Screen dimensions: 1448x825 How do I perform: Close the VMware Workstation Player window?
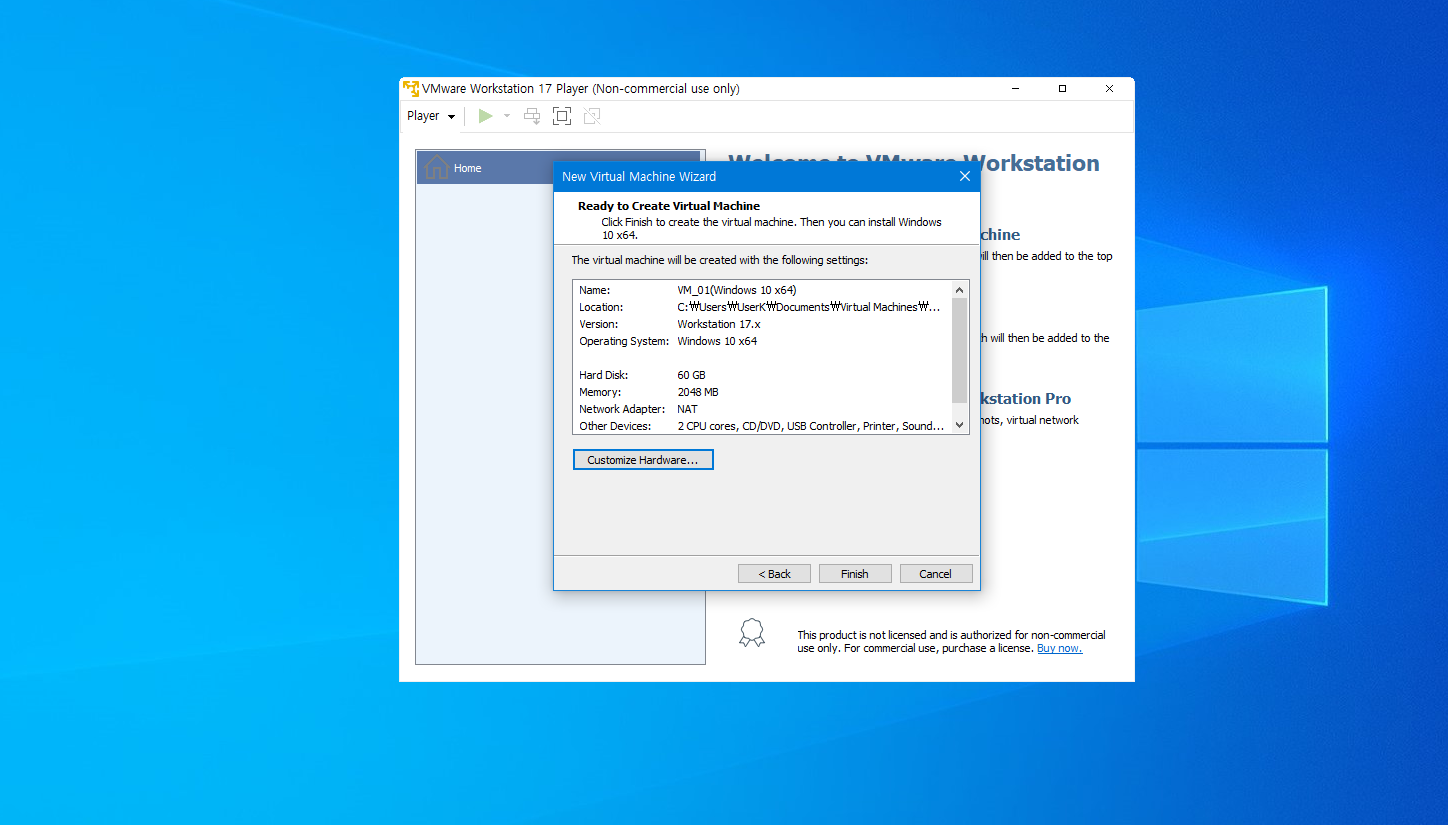[x=1109, y=88]
